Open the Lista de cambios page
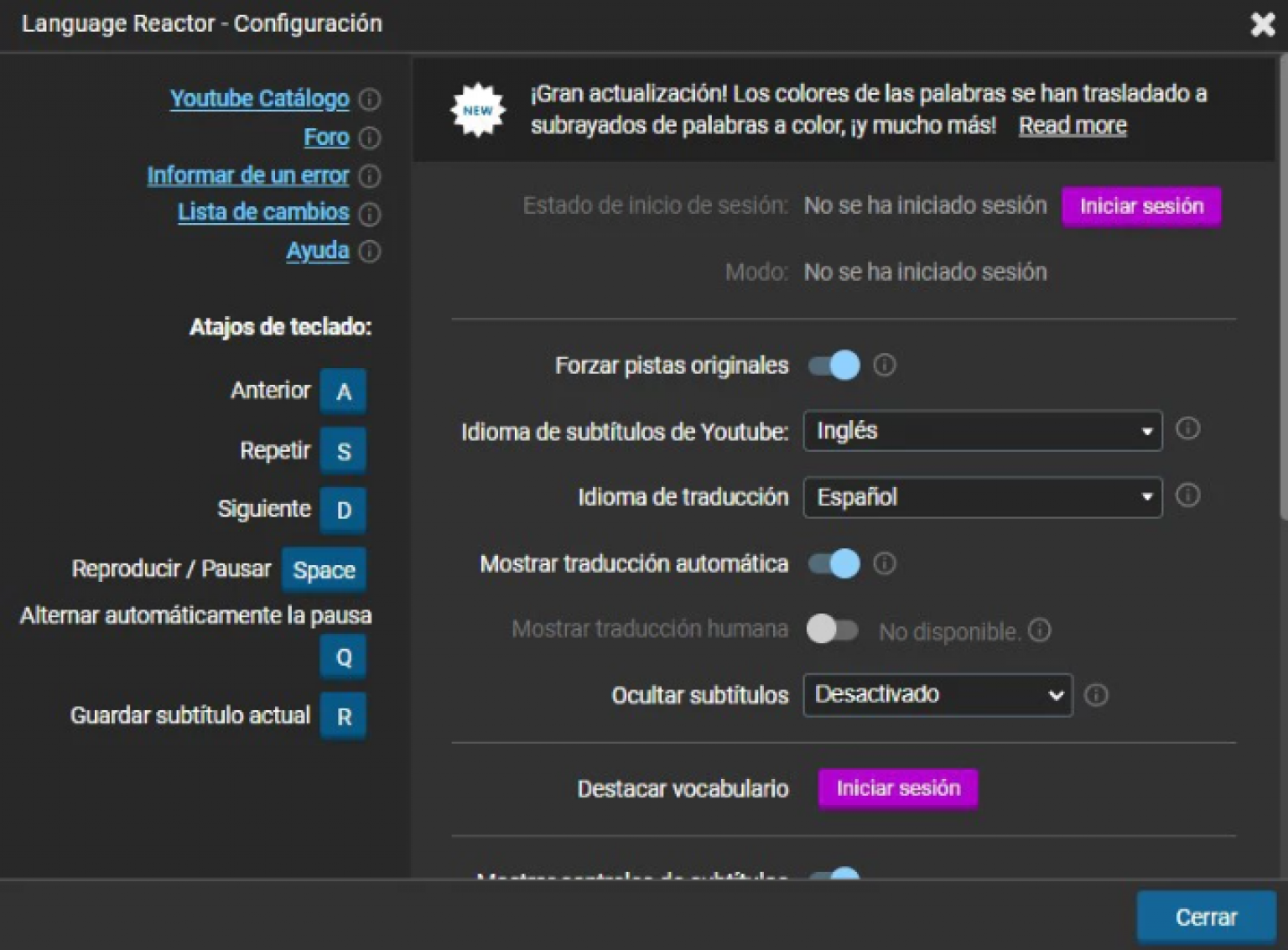The height and width of the screenshot is (950, 1288). click(262, 212)
